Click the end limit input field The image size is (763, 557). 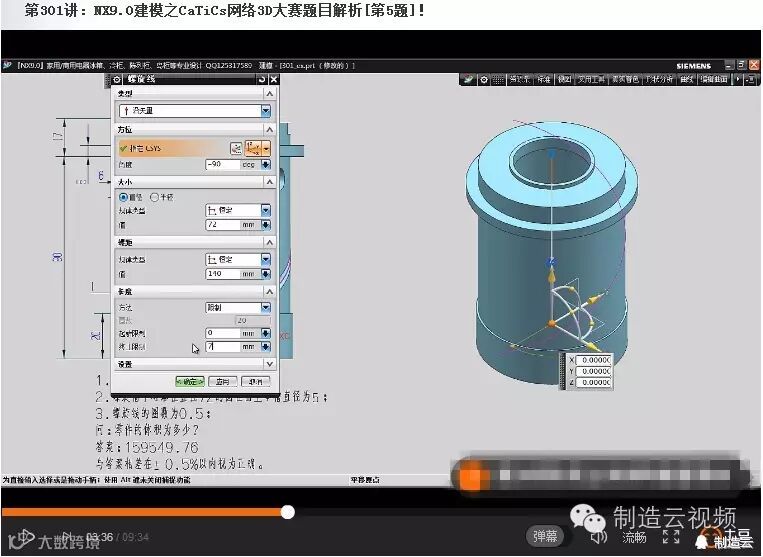click(223, 346)
